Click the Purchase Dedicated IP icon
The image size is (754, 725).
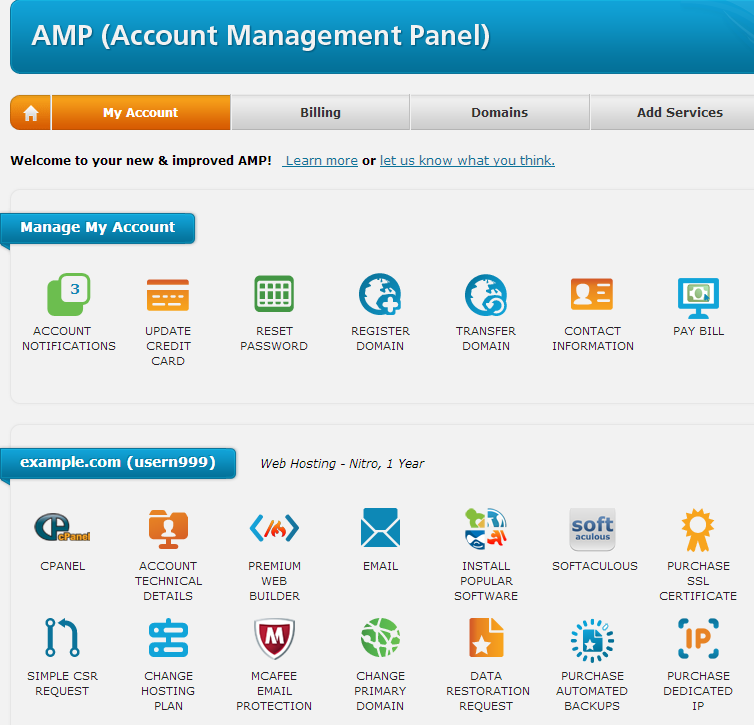click(698, 639)
